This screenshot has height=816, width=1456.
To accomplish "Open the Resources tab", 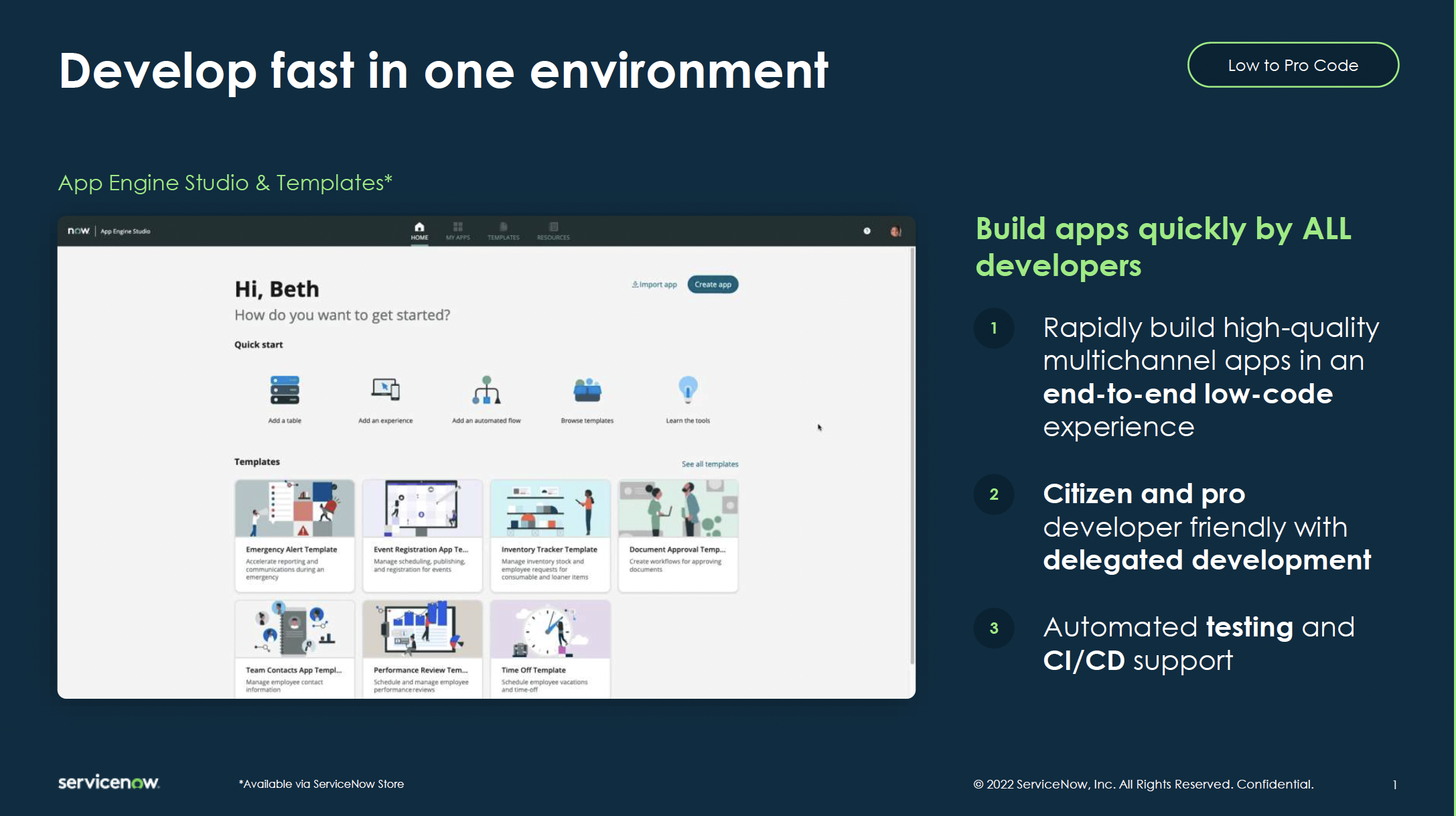I will (553, 231).
